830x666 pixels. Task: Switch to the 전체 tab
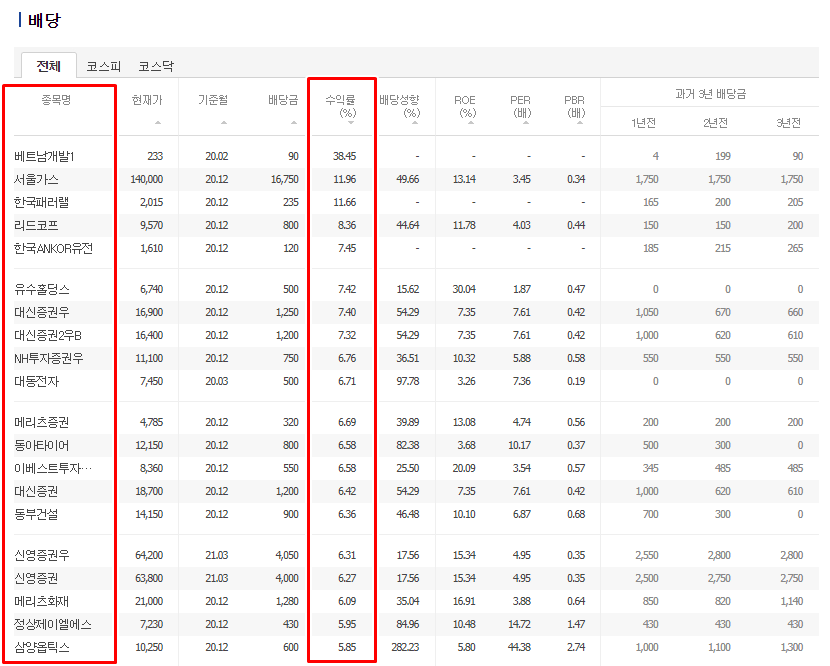pyautogui.click(x=49, y=66)
